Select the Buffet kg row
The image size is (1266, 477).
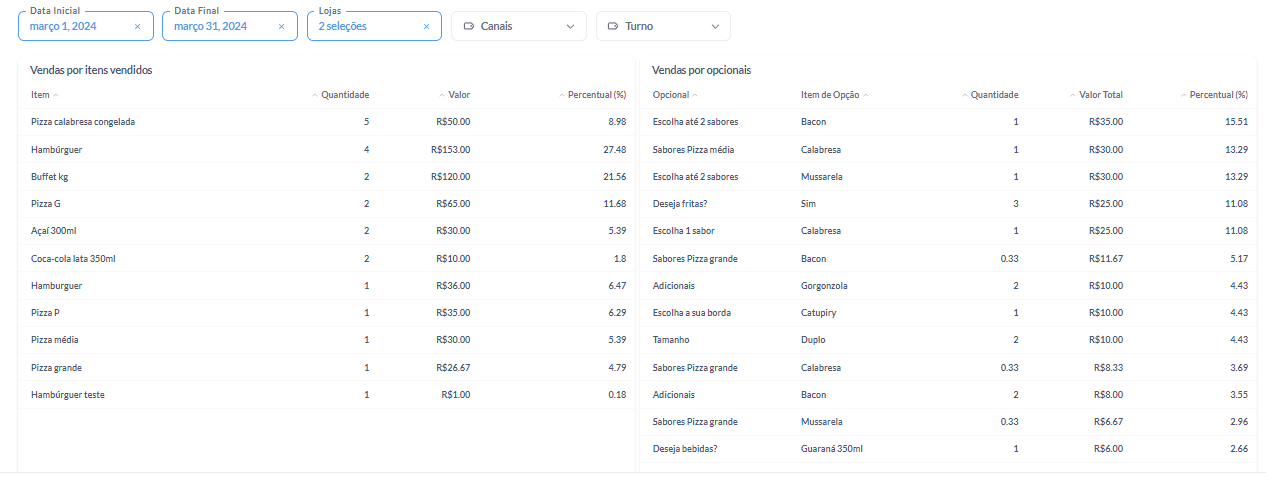pyautogui.click(x=328, y=176)
